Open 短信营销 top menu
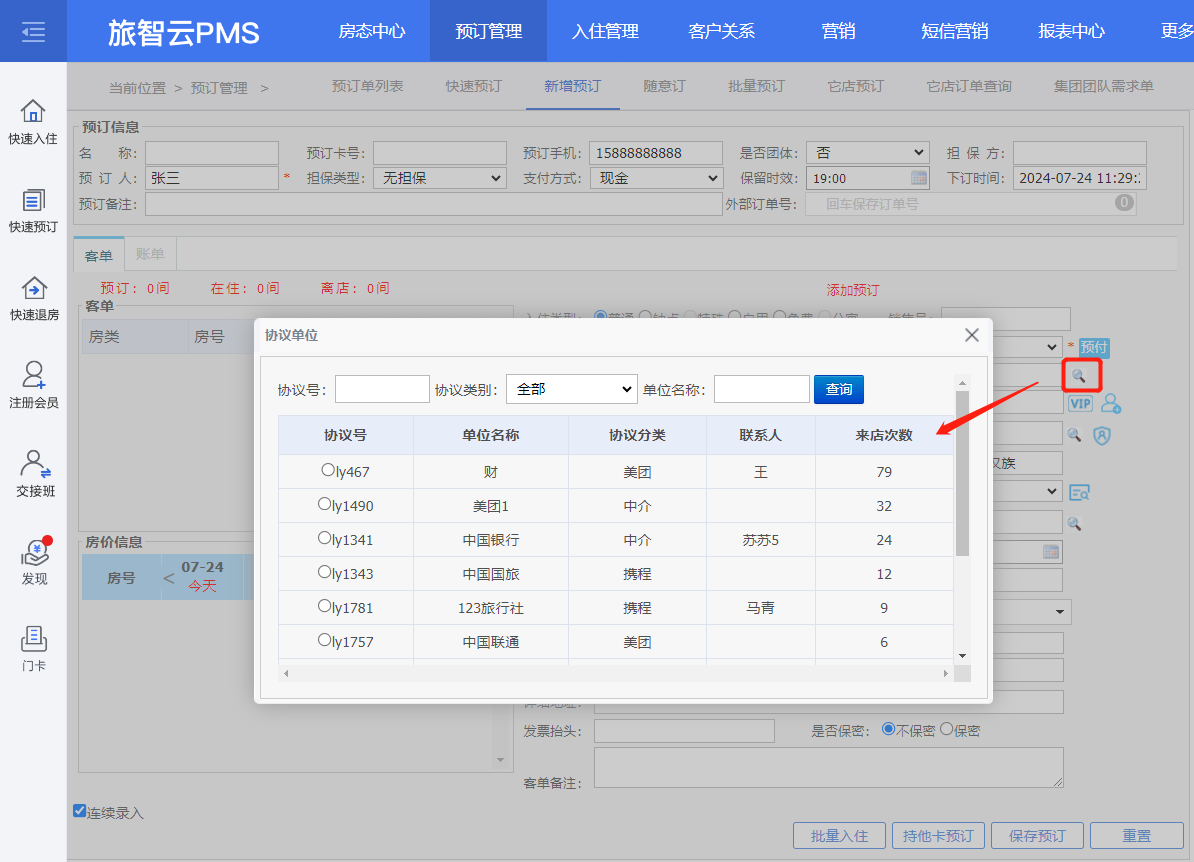The height and width of the screenshot is (862, 1194). tap(955, 31)
